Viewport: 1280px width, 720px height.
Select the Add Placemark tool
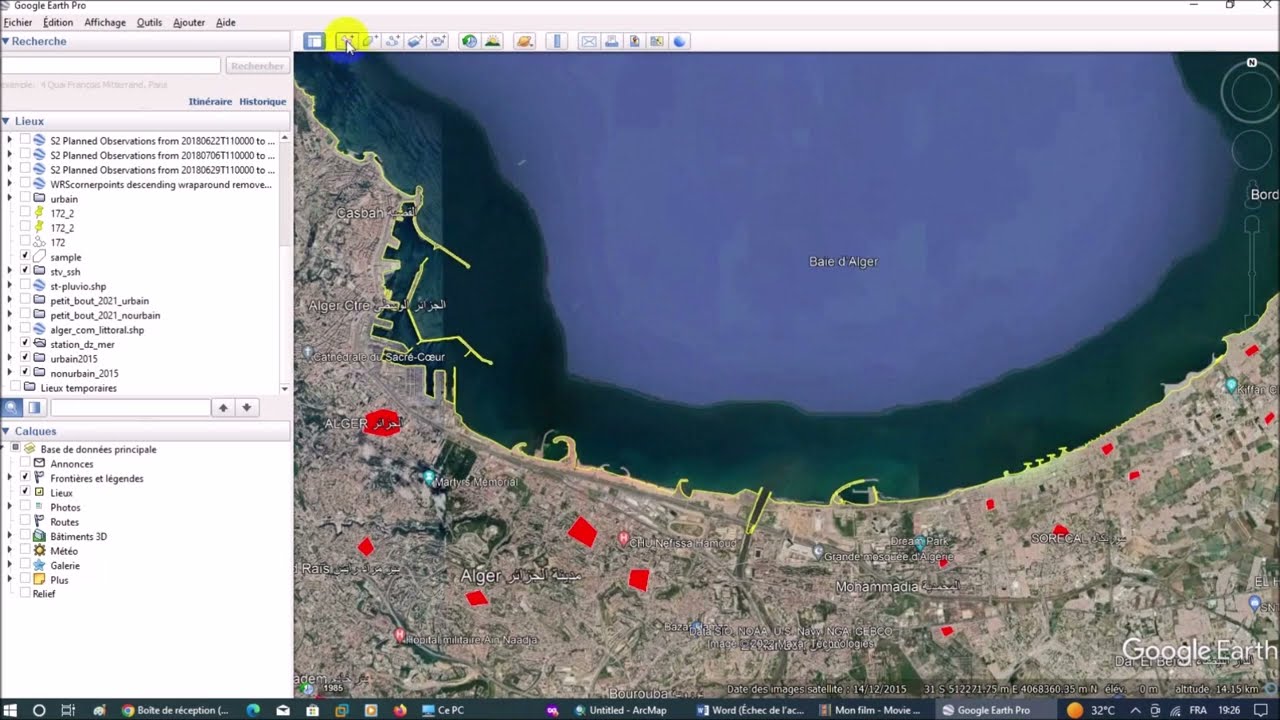click(x=345, y=41)
